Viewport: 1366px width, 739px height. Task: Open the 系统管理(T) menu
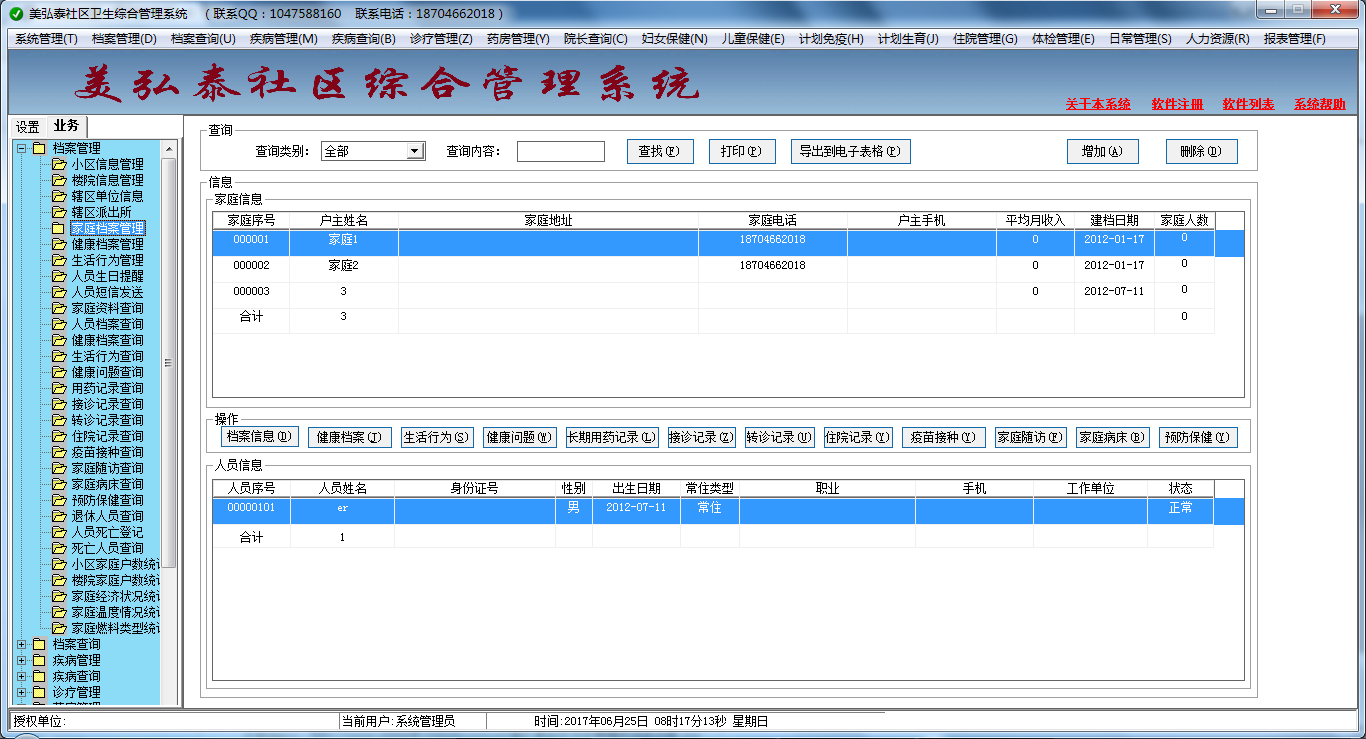[46, 39]
